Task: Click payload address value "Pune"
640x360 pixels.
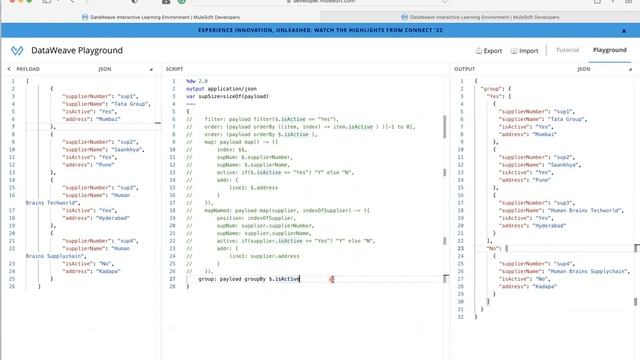Action: tap(105, 165)
